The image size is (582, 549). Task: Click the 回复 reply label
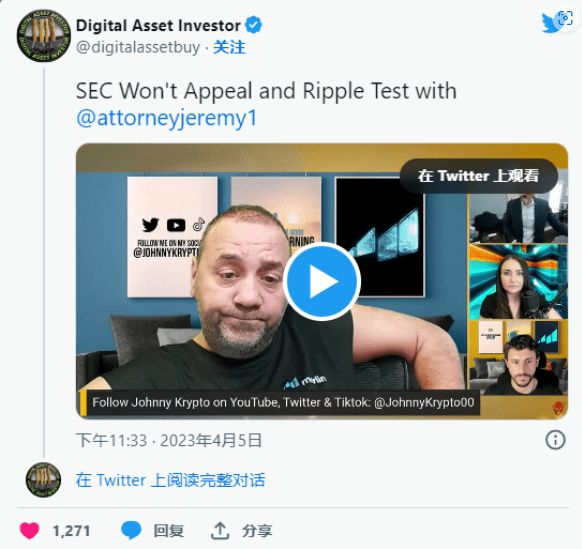click(169, 531)
